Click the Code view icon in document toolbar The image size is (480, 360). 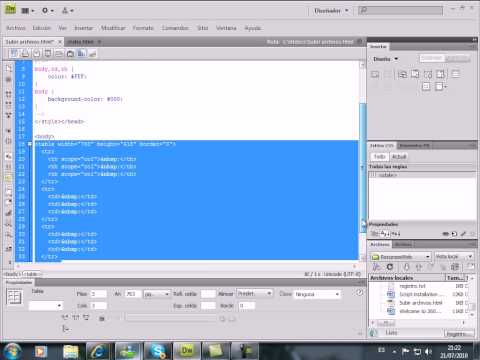(14, 53)
